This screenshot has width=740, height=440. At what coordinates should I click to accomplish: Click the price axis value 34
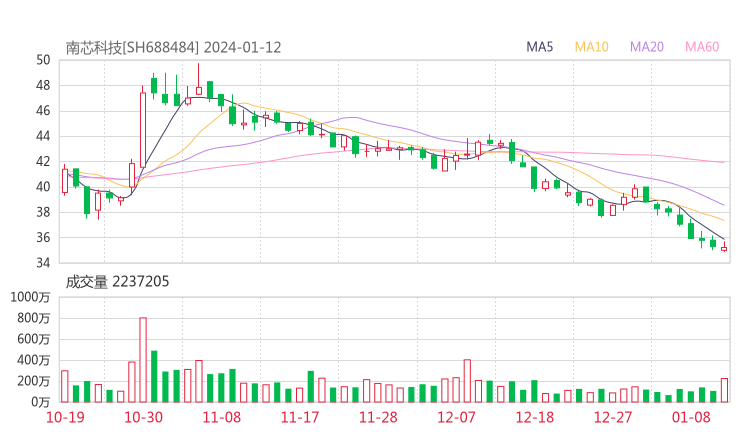(x=43, y=262)
